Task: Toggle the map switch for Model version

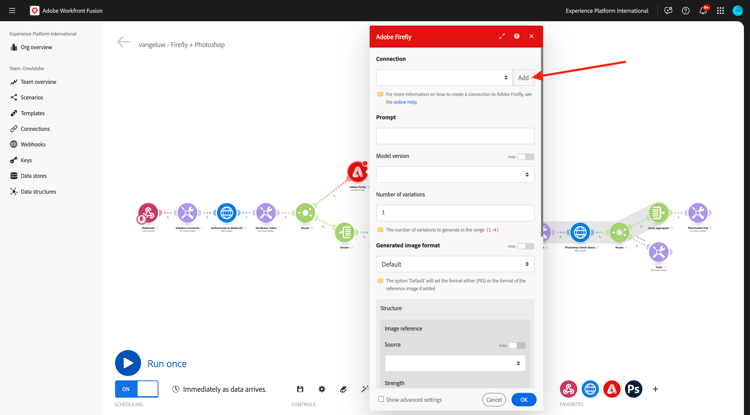Action: click(526, 157)
